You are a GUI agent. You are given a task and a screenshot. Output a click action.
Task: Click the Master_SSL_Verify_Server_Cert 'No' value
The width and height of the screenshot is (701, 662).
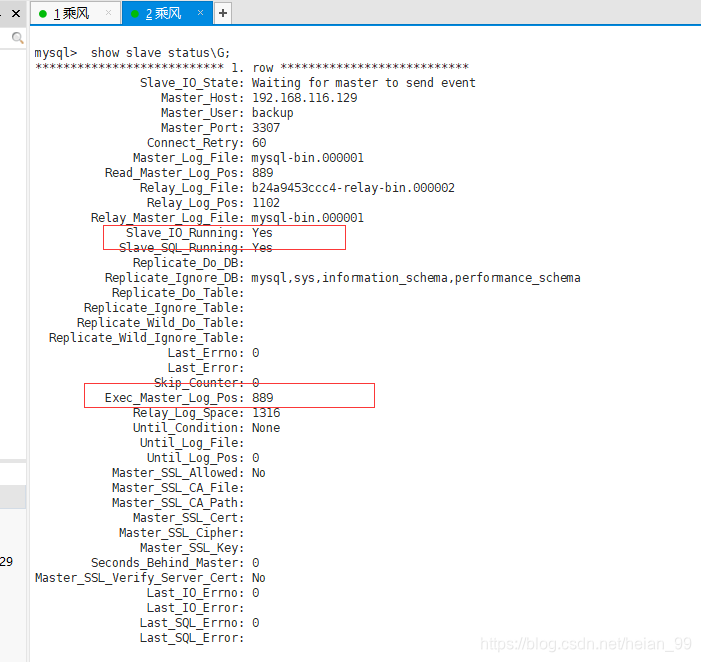[x=258, y=578]
